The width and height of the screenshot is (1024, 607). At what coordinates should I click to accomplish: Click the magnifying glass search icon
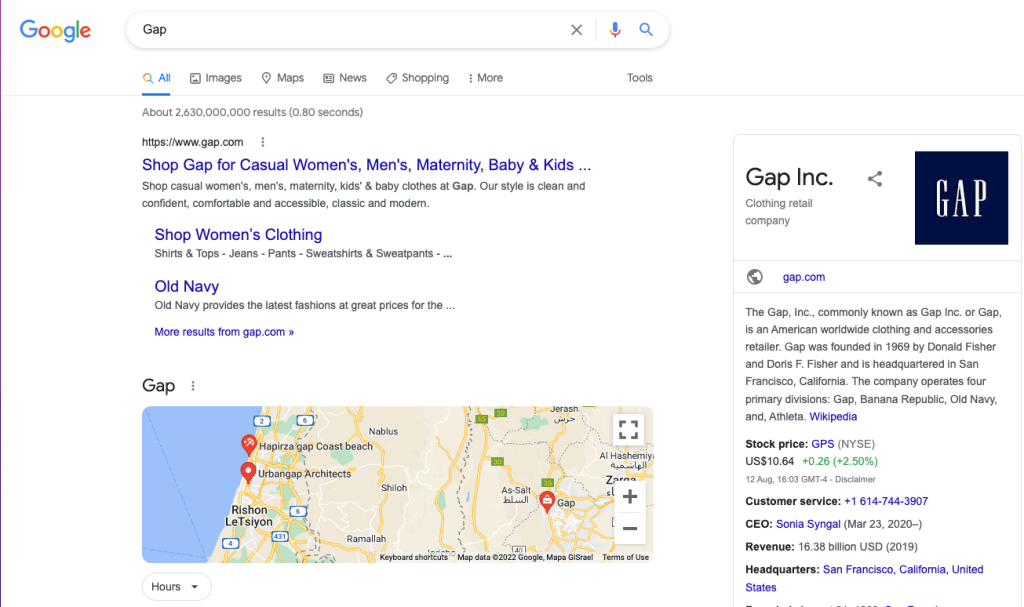[646, 29]
